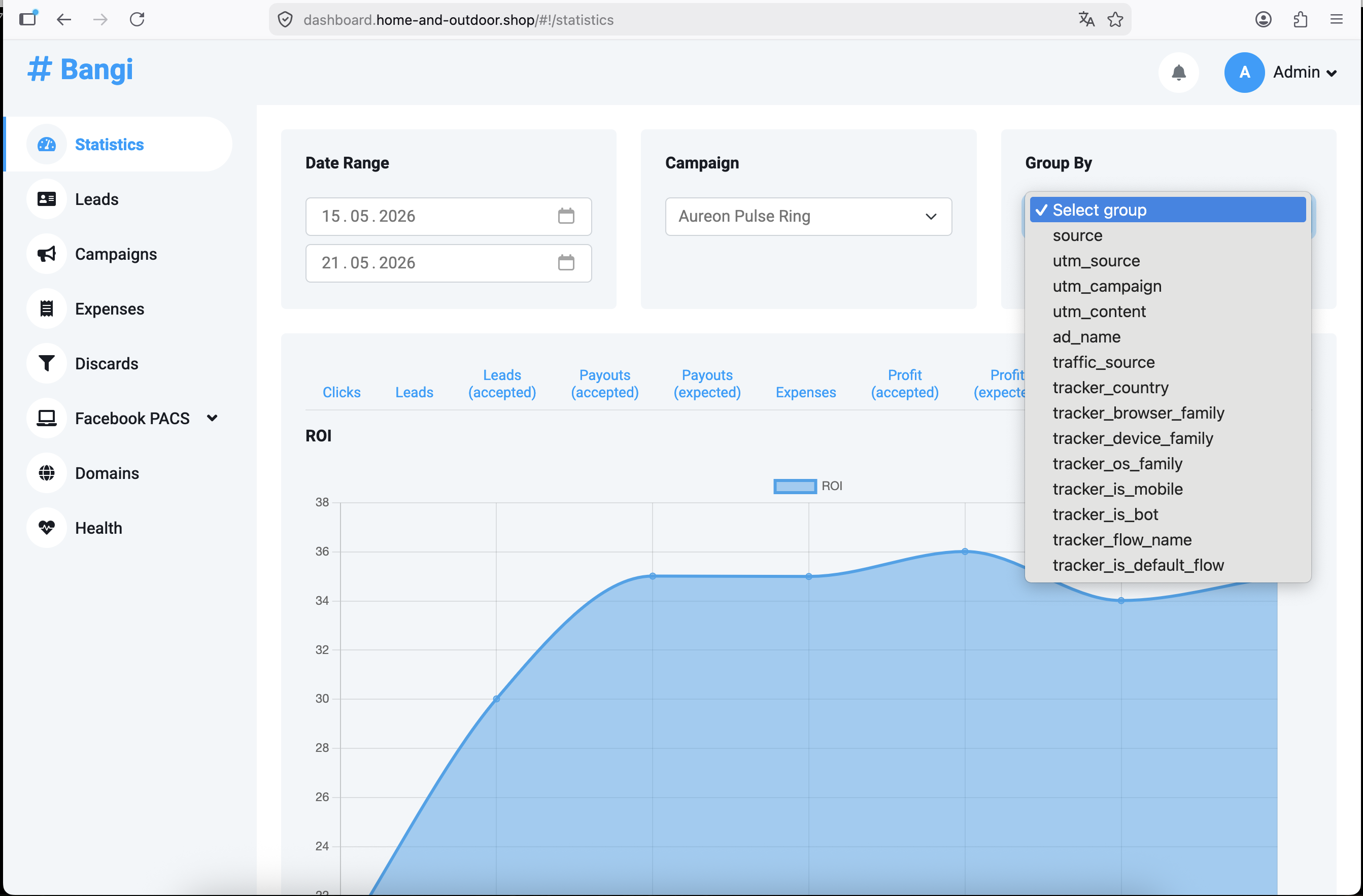1363x896 pixels.
Task: Click the translate page icon in address bar
Action: point(1086,19)
